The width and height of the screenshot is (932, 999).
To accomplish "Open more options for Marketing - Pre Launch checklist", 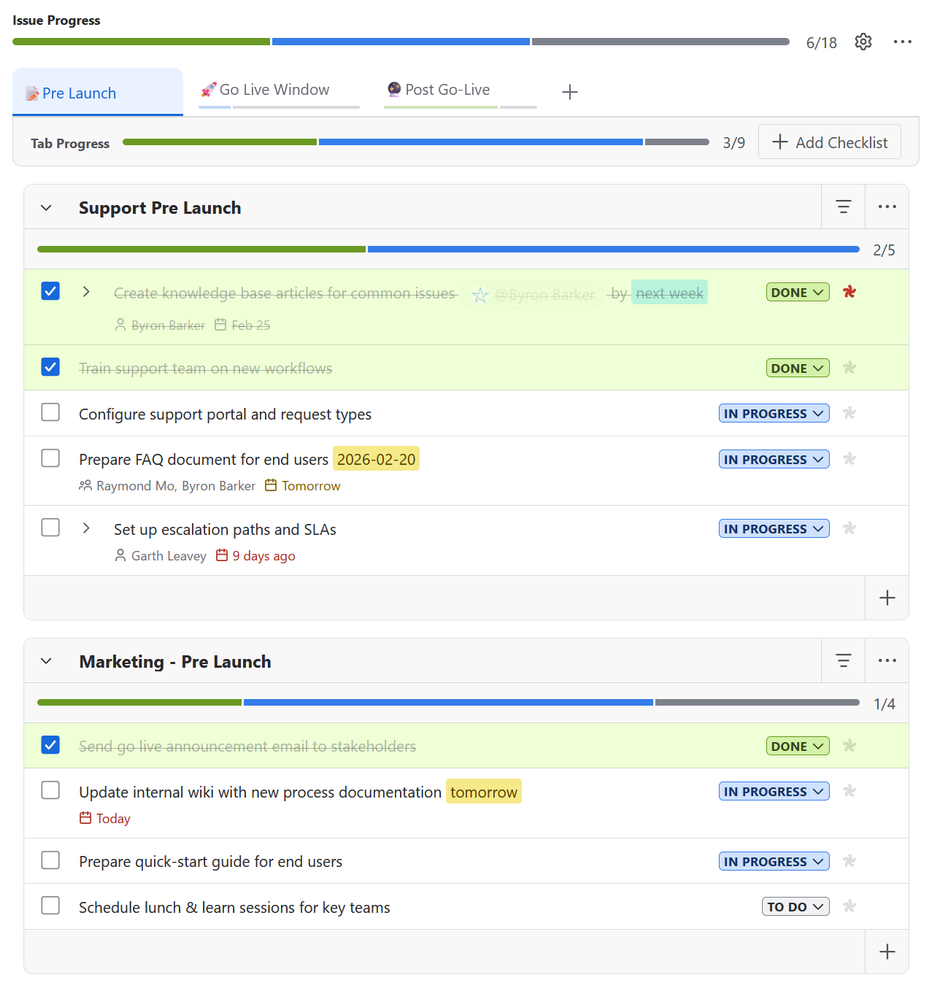I will [887, 661].
